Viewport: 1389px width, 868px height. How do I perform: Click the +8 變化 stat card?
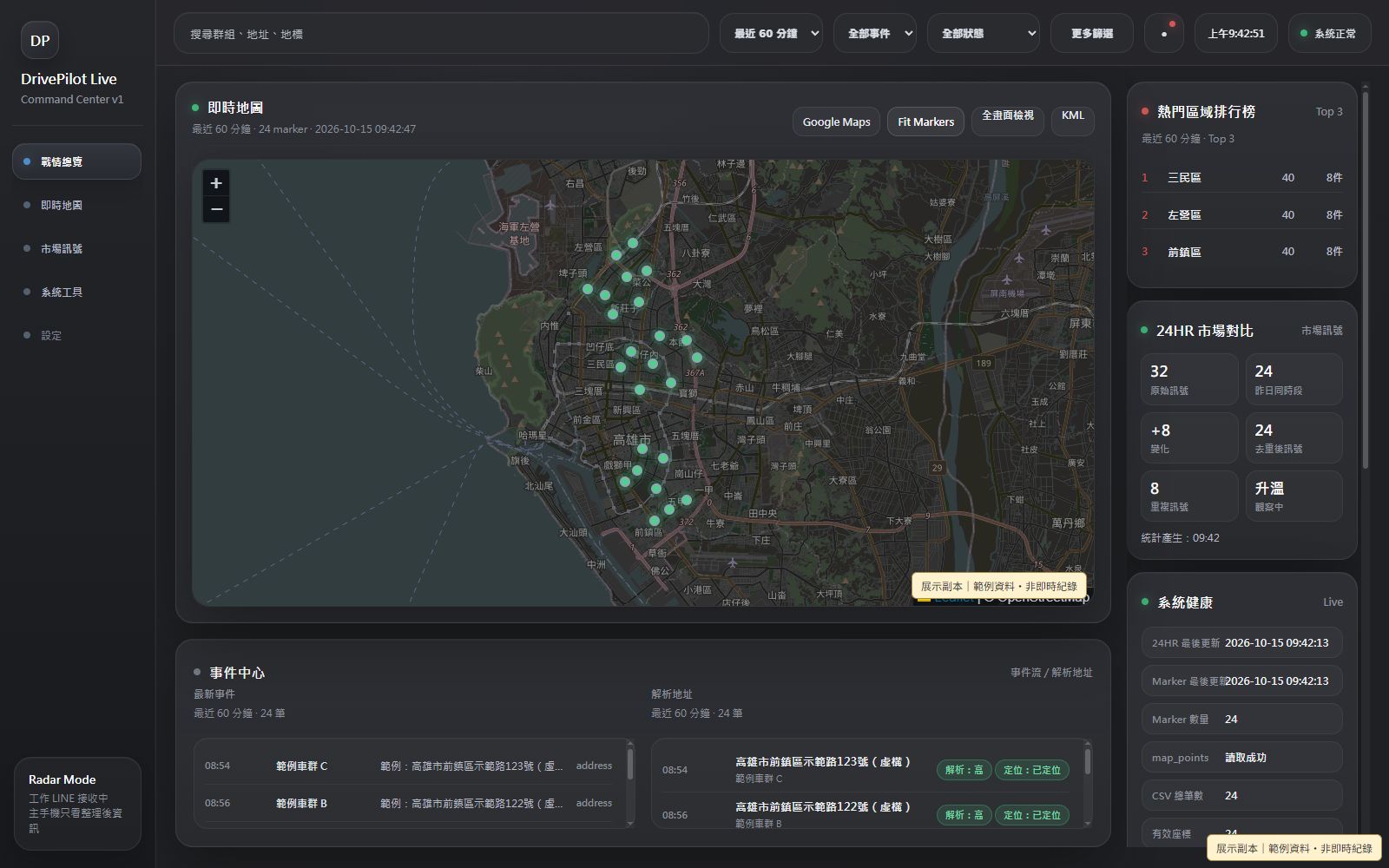tap(1189, 437)
